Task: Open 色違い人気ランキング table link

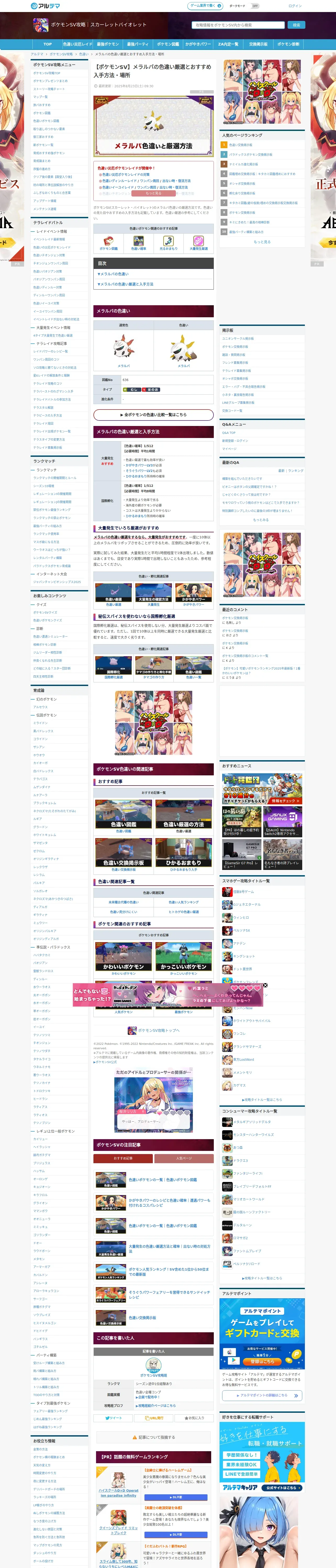Action: coord(183,902)
